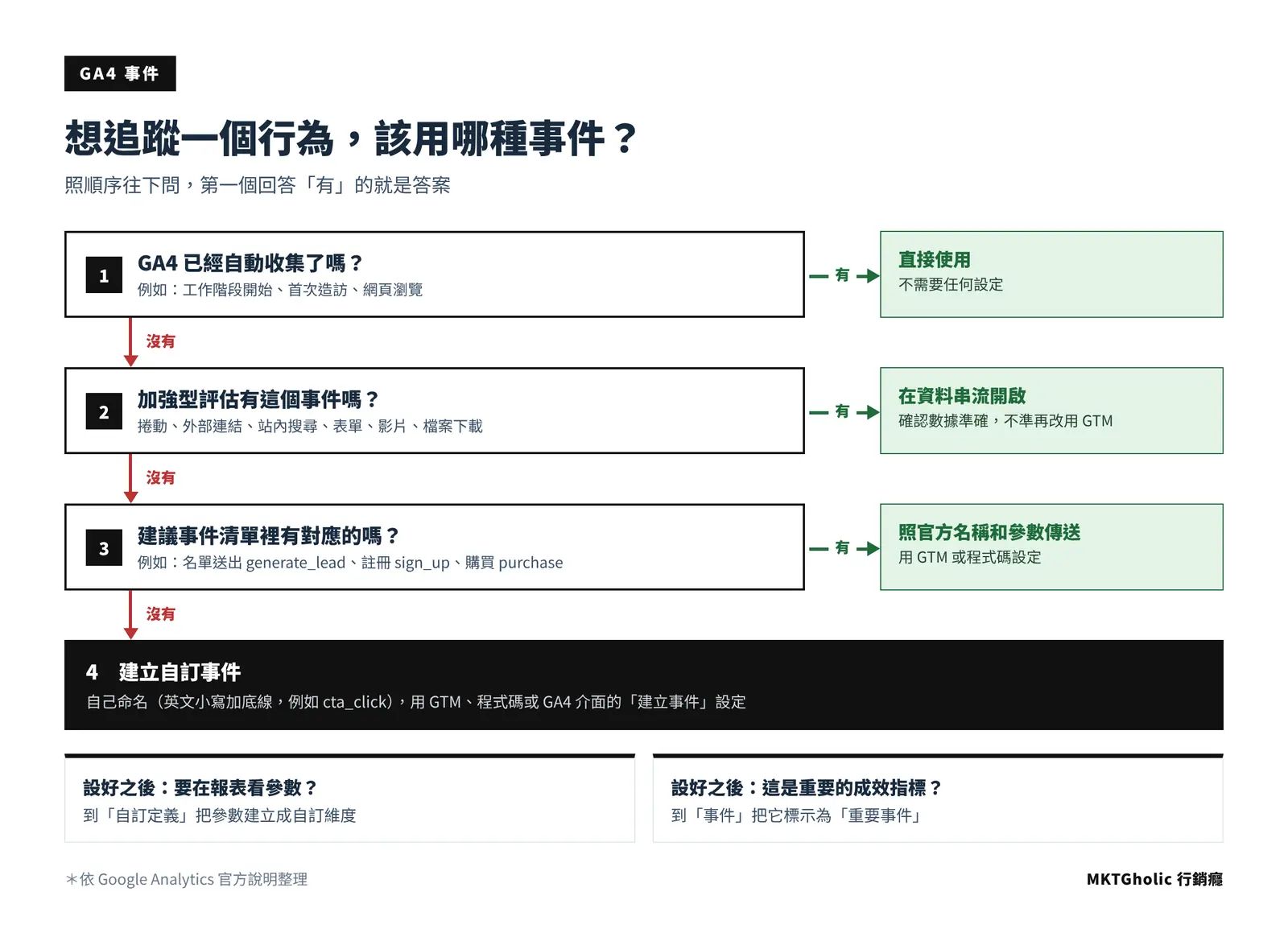Click '確認數據準確，不準再改用 GTM' text
This screenshot has width=1288, height=933.
[1005, 421]
